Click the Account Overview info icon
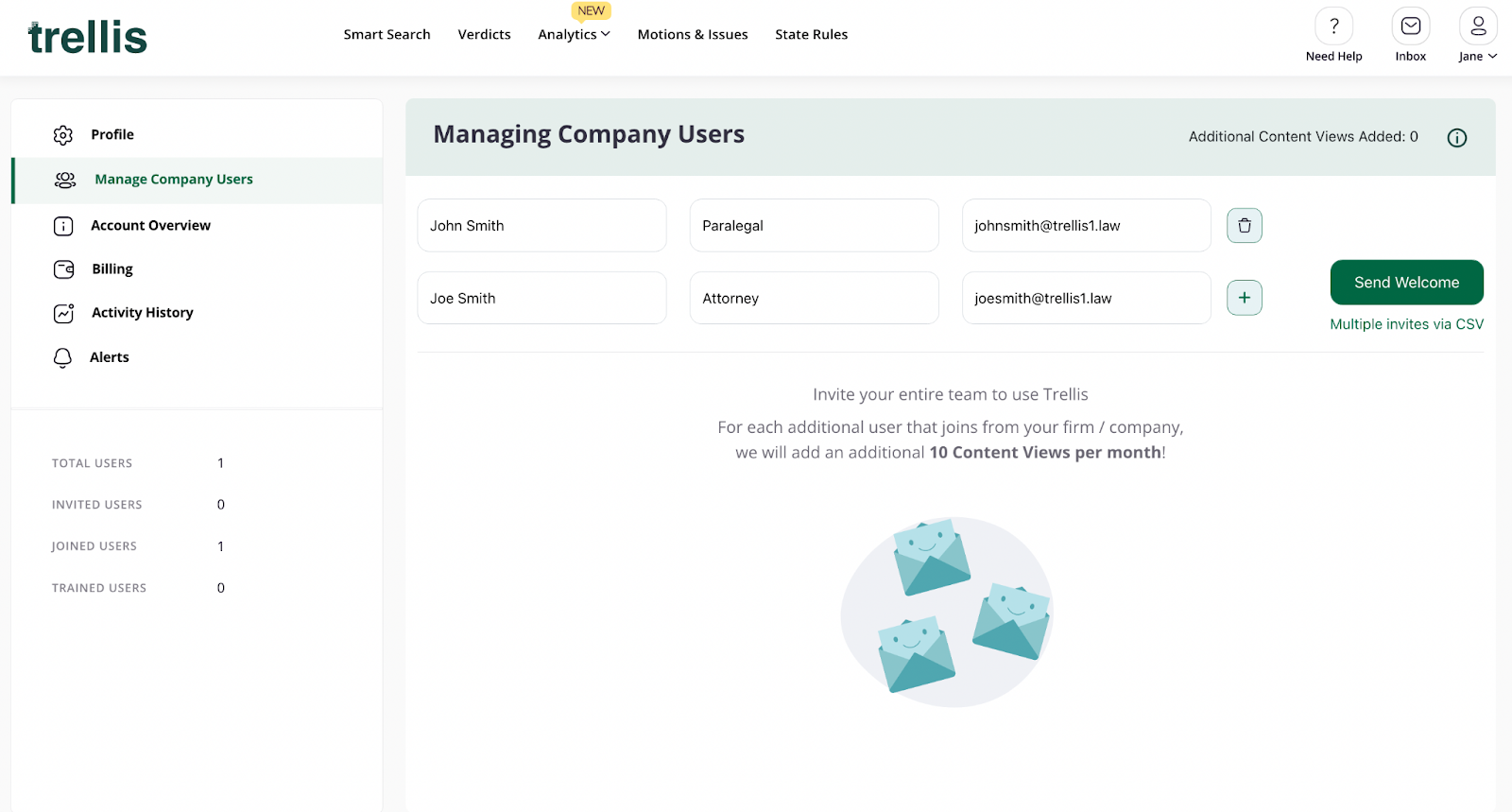 click(63, 226)
